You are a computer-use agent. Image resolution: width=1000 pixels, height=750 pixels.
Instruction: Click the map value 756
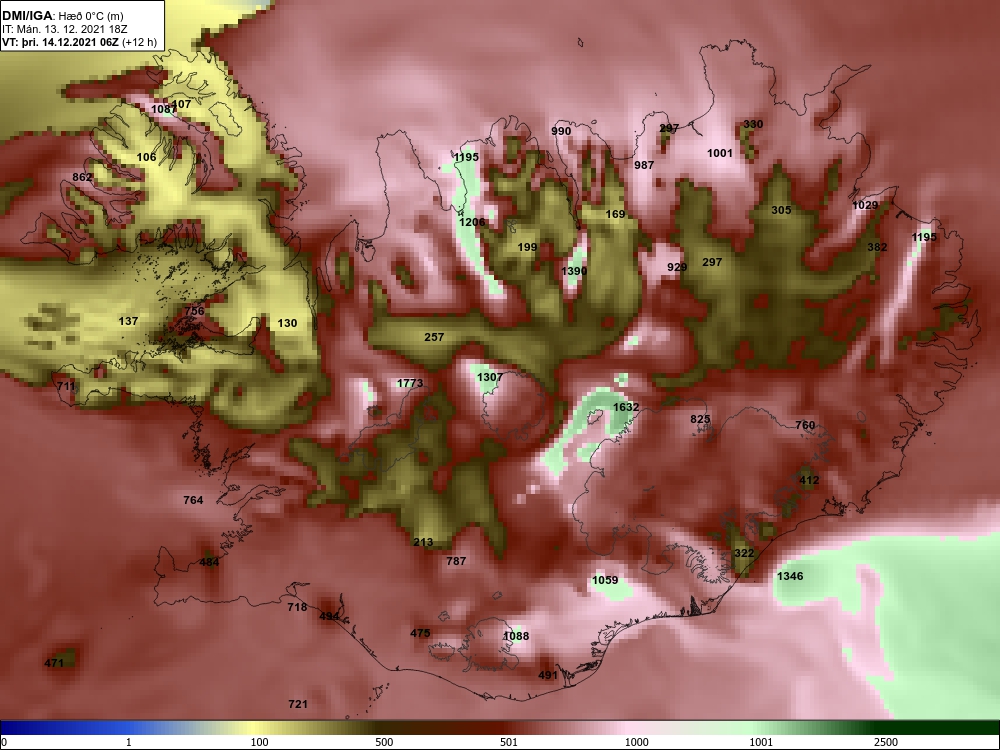195,311
